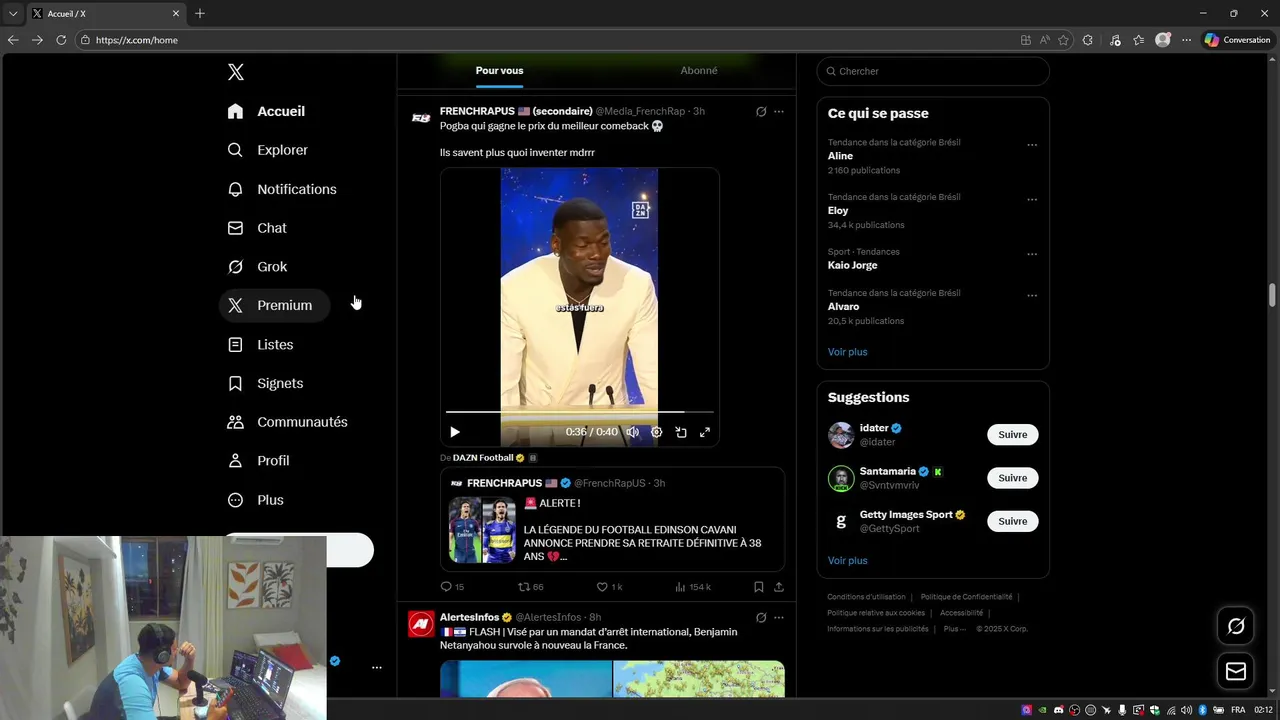
Task: Open Grok action on AlertesInfos post
Action: pos(761,617)
